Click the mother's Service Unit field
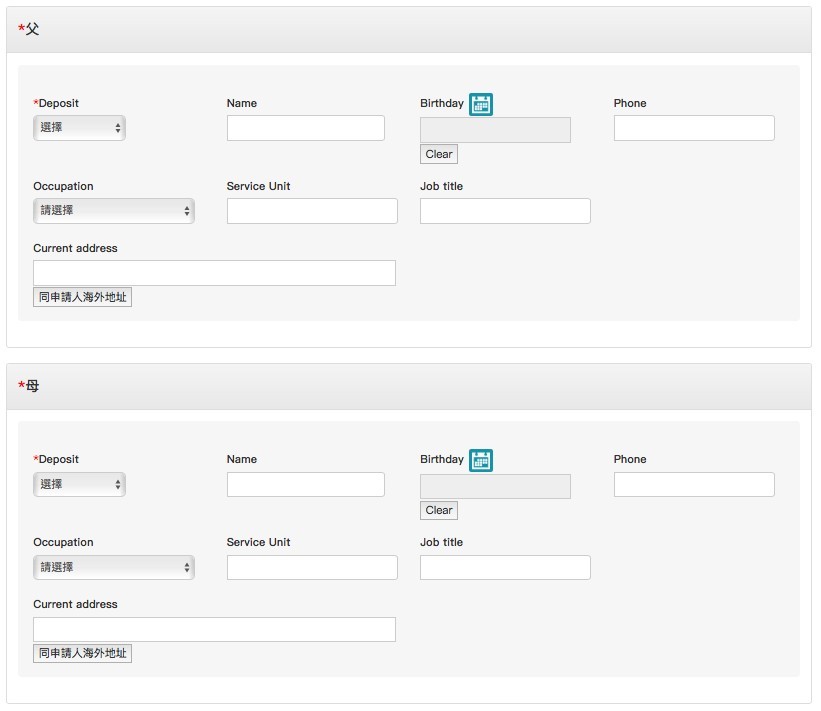821x711 pixels. [x=312, y=567]
